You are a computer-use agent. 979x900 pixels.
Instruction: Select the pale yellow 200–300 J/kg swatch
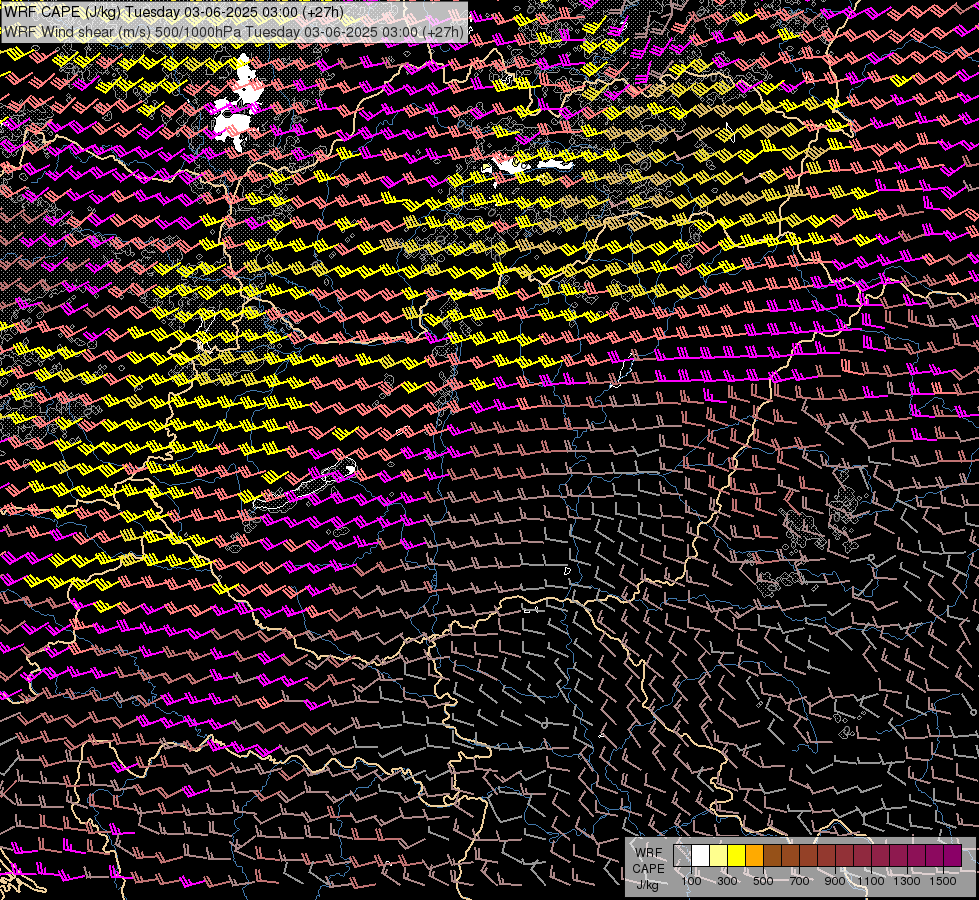point(719,856)
